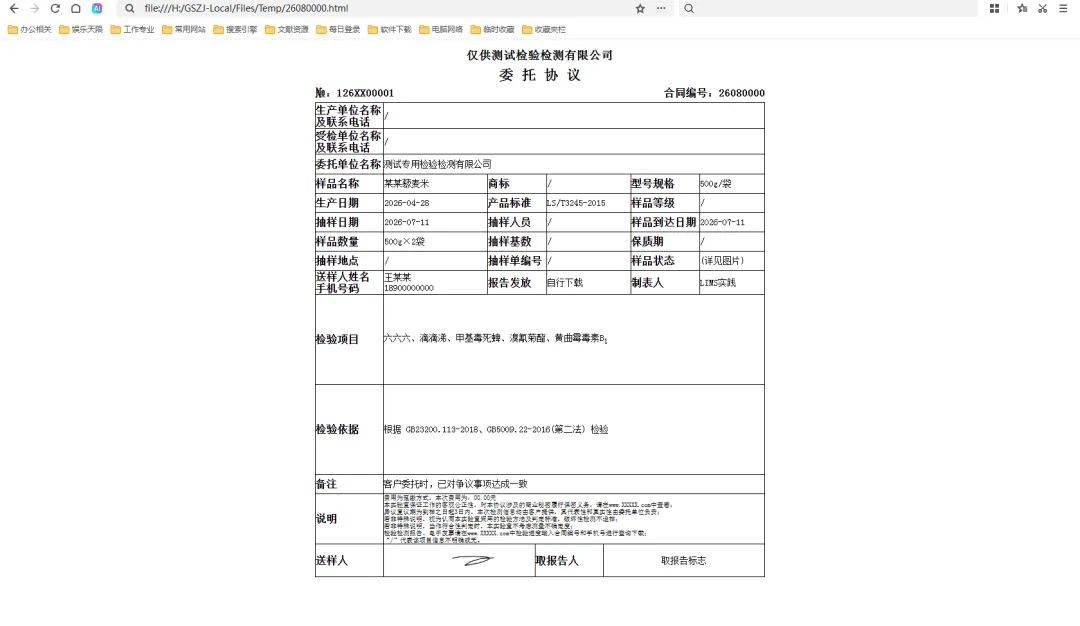Open the 娱乐天限 bookmark folder
The height and width of the screenshot is (626, 1080).
tap(81, 30)
